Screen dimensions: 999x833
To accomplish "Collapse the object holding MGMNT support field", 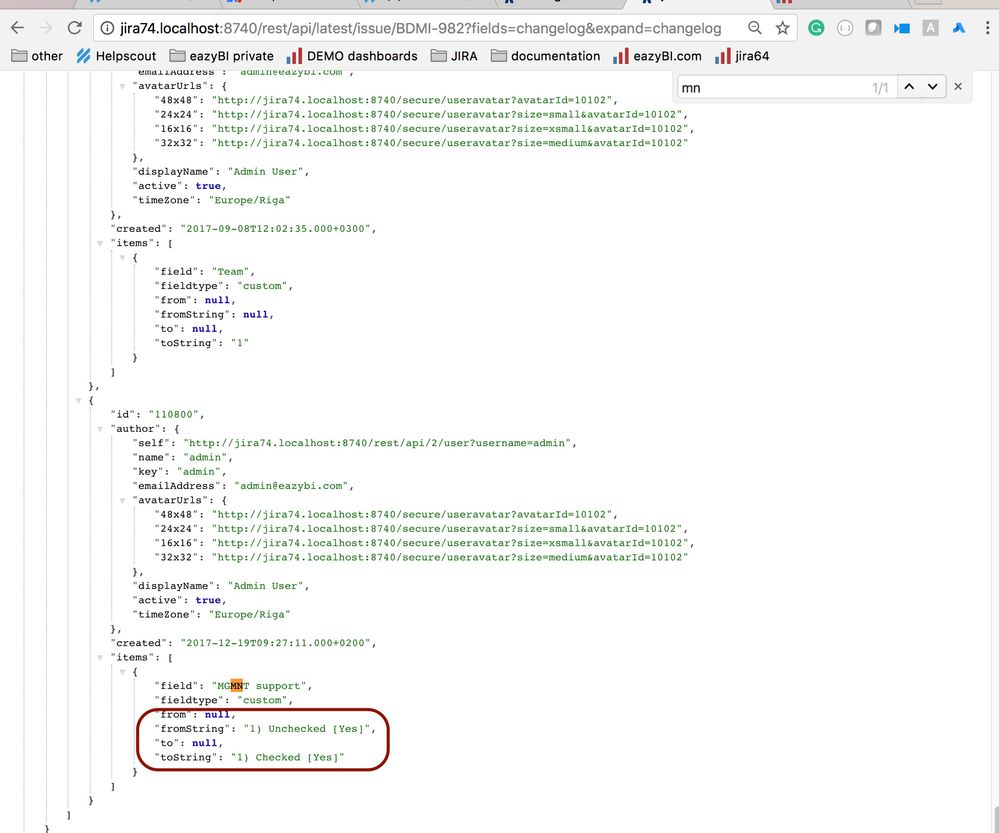I will (122, 672).
